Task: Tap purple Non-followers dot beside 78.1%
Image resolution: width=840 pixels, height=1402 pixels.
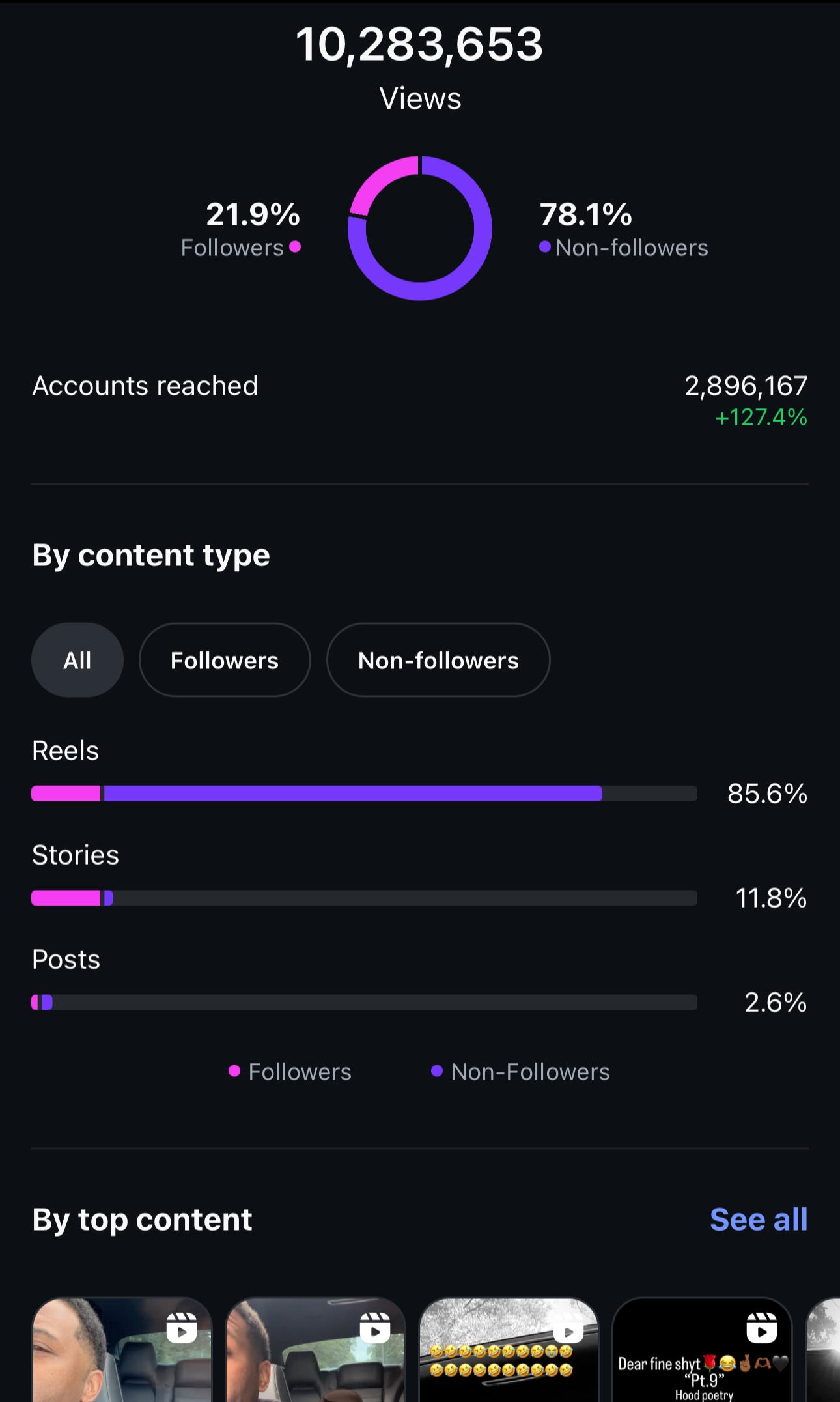Action: tap(545, 247)
